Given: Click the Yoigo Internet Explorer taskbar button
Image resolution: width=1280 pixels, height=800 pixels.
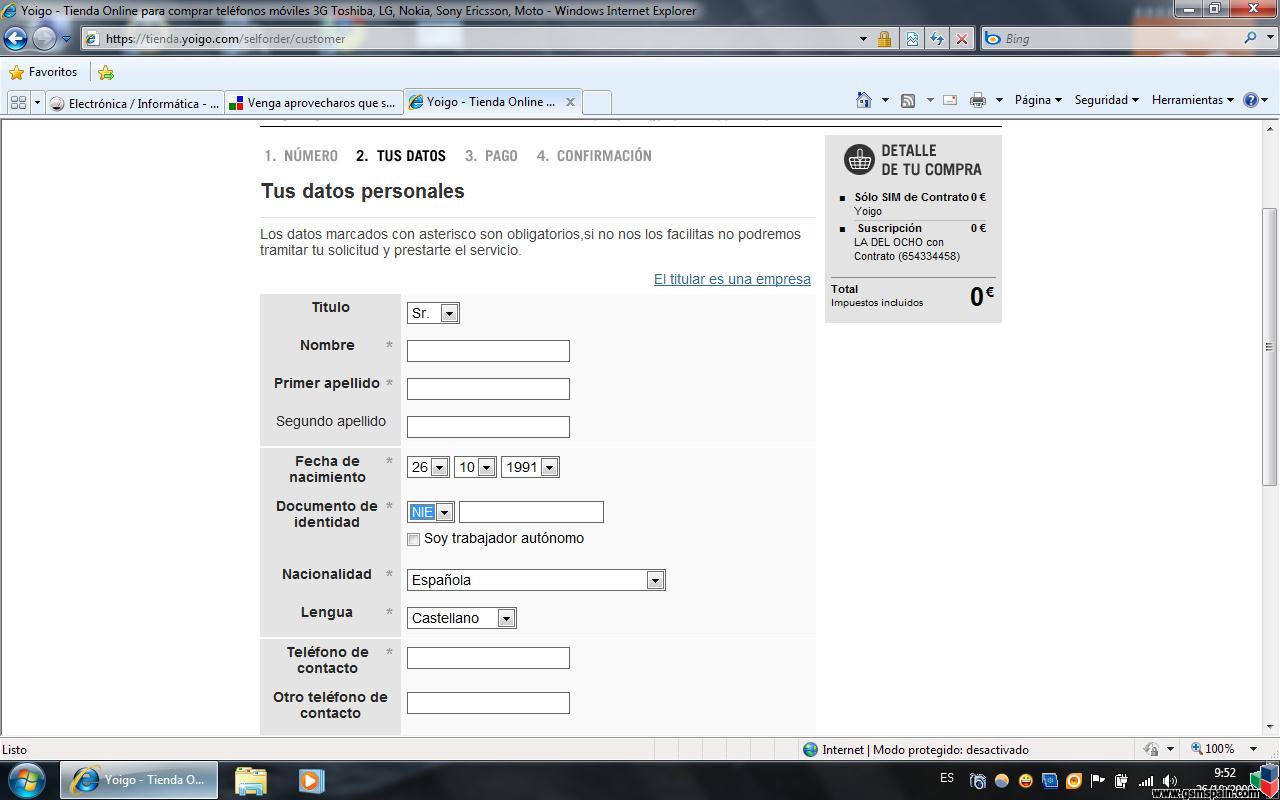Looking at the screenshot, I should [x=139, y=780].
